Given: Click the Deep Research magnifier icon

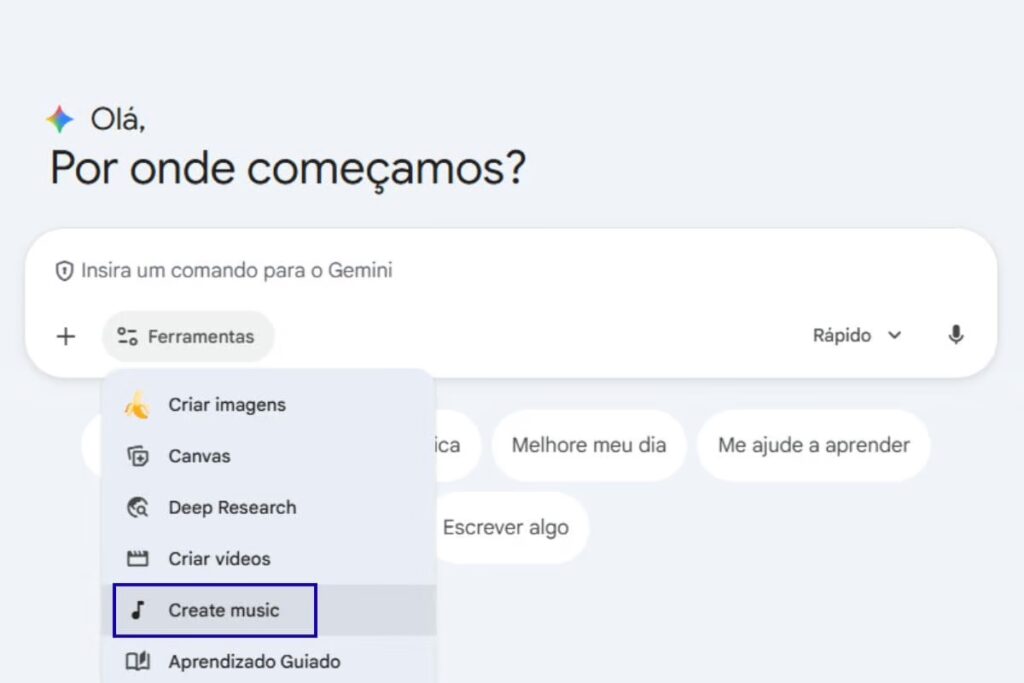Looking at the screenshot, I should [x=139, y=507].
